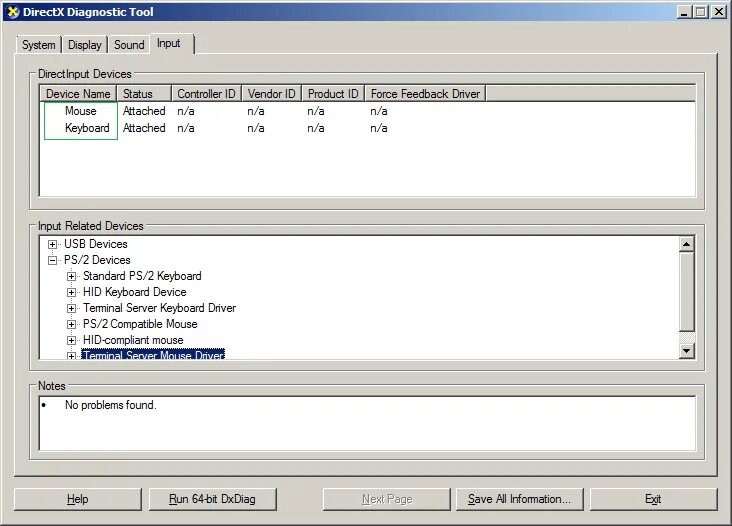Image resolution: width=732 pixels, height=526 pixels.
Task: Select Standard PS/2 Keyboard item
Action: (142, 276)
